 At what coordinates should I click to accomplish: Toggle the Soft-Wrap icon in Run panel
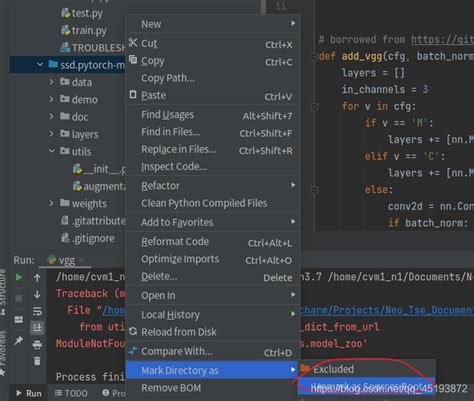37,311
